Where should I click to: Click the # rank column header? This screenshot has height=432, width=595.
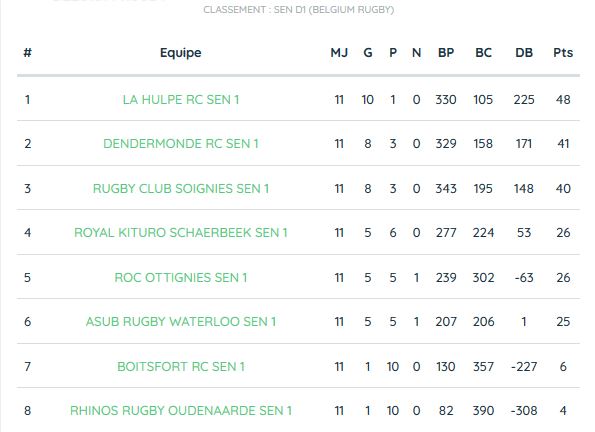pyautogui.click(x=27, y=53)
